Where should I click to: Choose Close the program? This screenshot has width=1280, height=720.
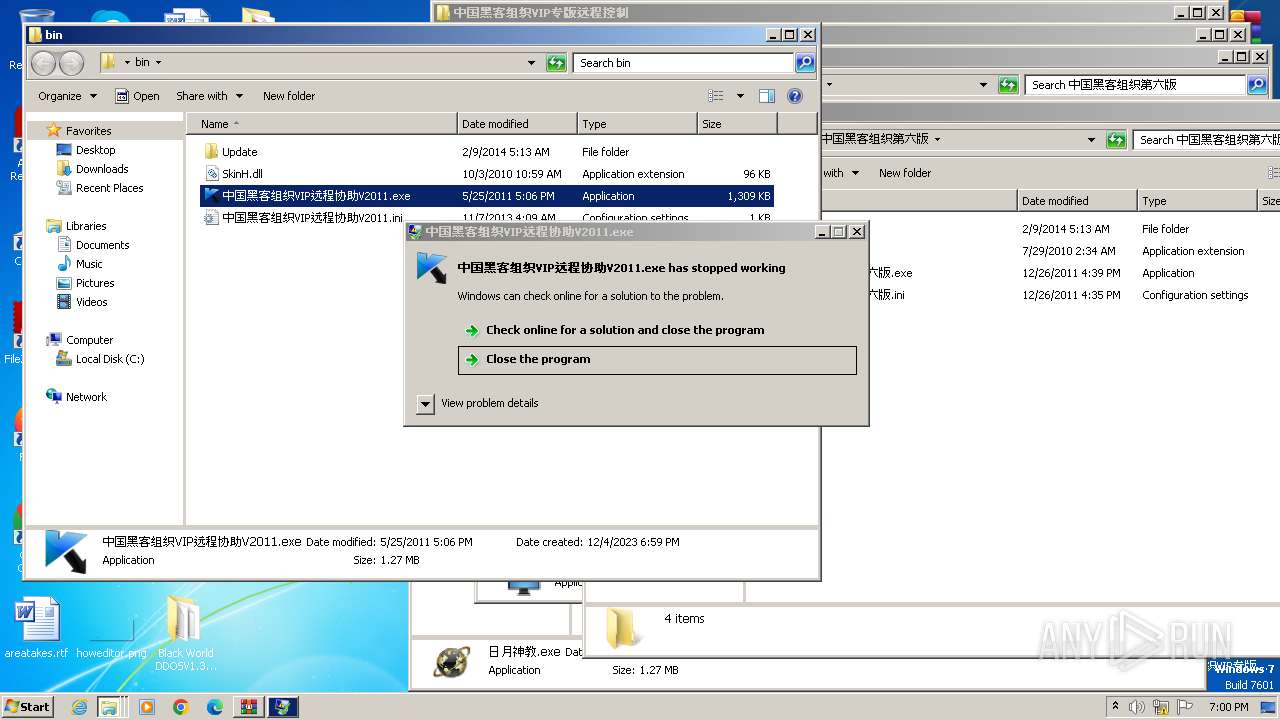pyautogui.click(x=657, y=360)
